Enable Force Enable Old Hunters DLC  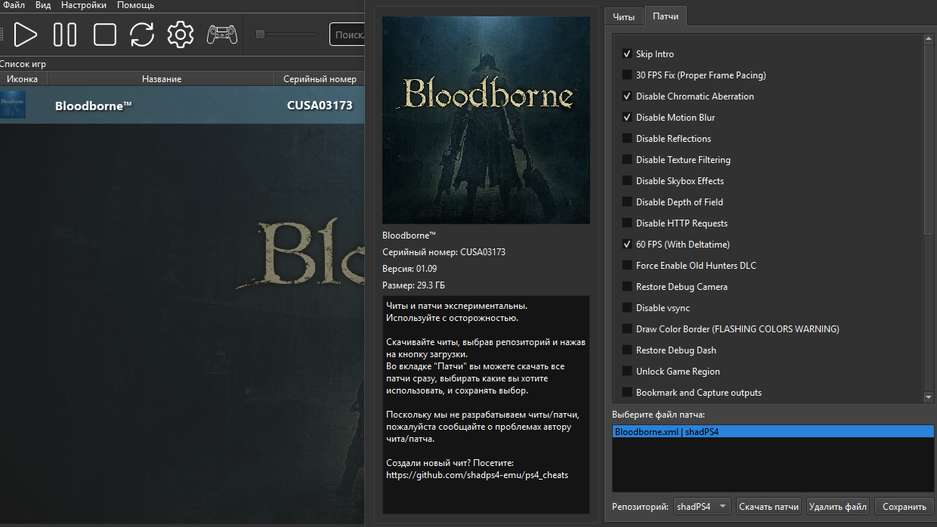(627, 265)
